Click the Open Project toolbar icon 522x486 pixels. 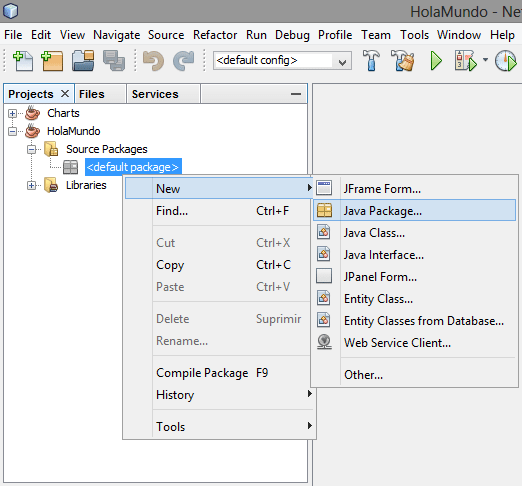tap(83, 61)
